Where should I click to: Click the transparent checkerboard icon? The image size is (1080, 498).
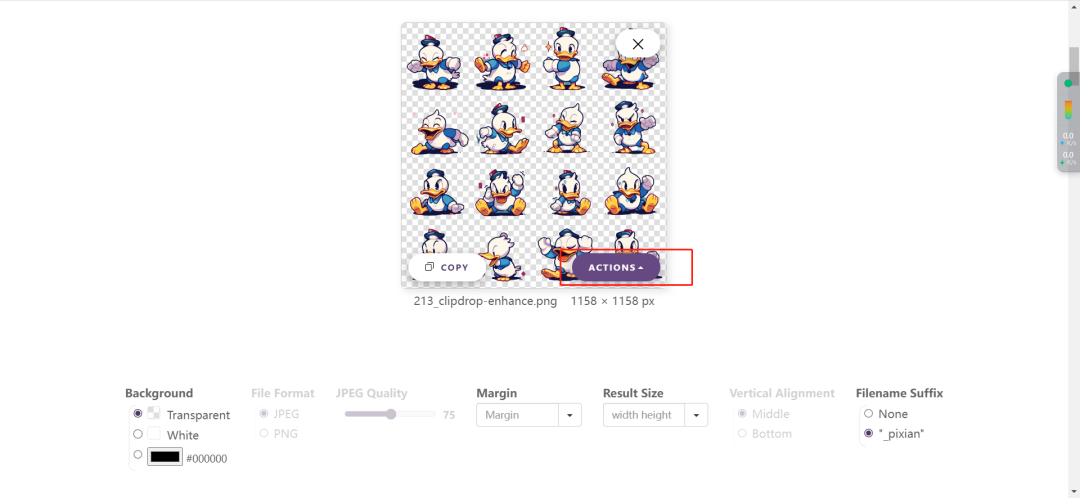[154, 413]
